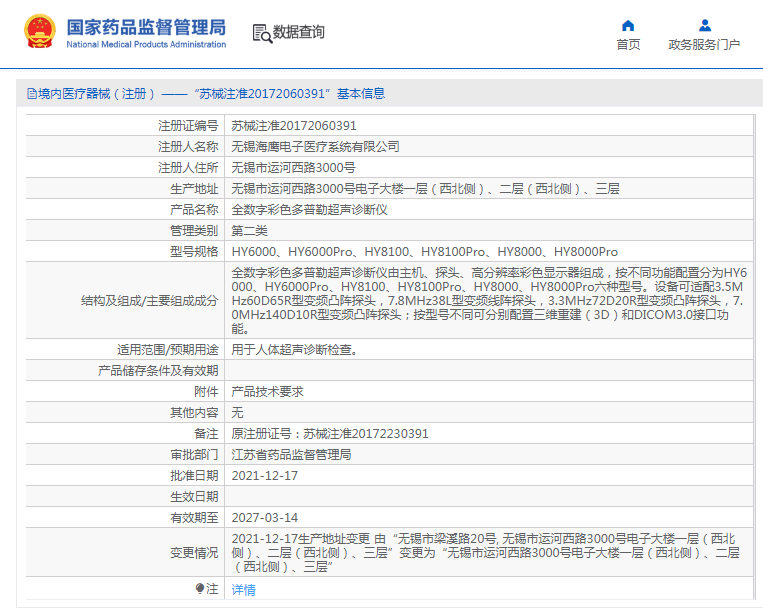Click the house icon above 首页
Image resolution: width=763 pixels, height=610 pixels.
tap(628, 25)
